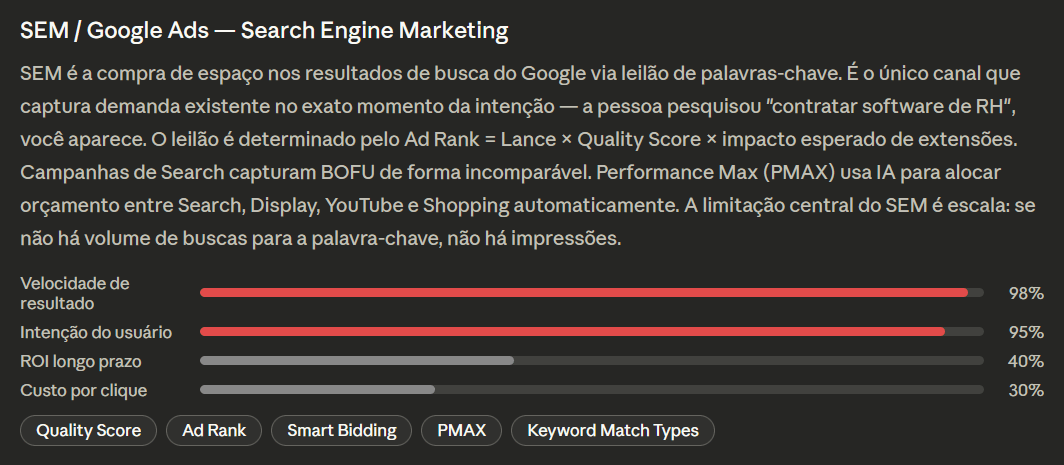Screen dimensions: 1064x465
Task: Click the words Search Engine Marketing in title
Action: click(375, 31)
